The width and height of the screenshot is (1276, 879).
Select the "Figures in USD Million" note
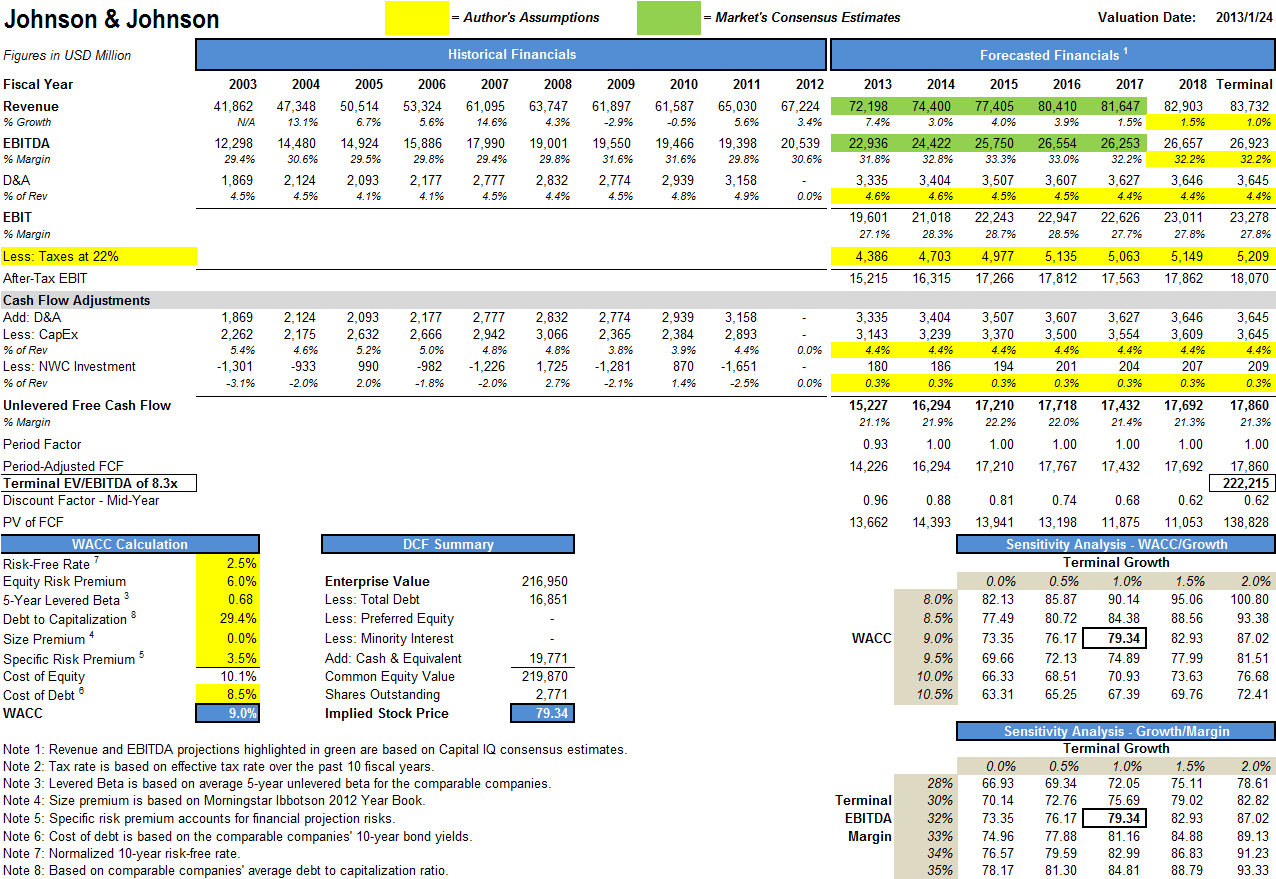(x=67, y=55)
